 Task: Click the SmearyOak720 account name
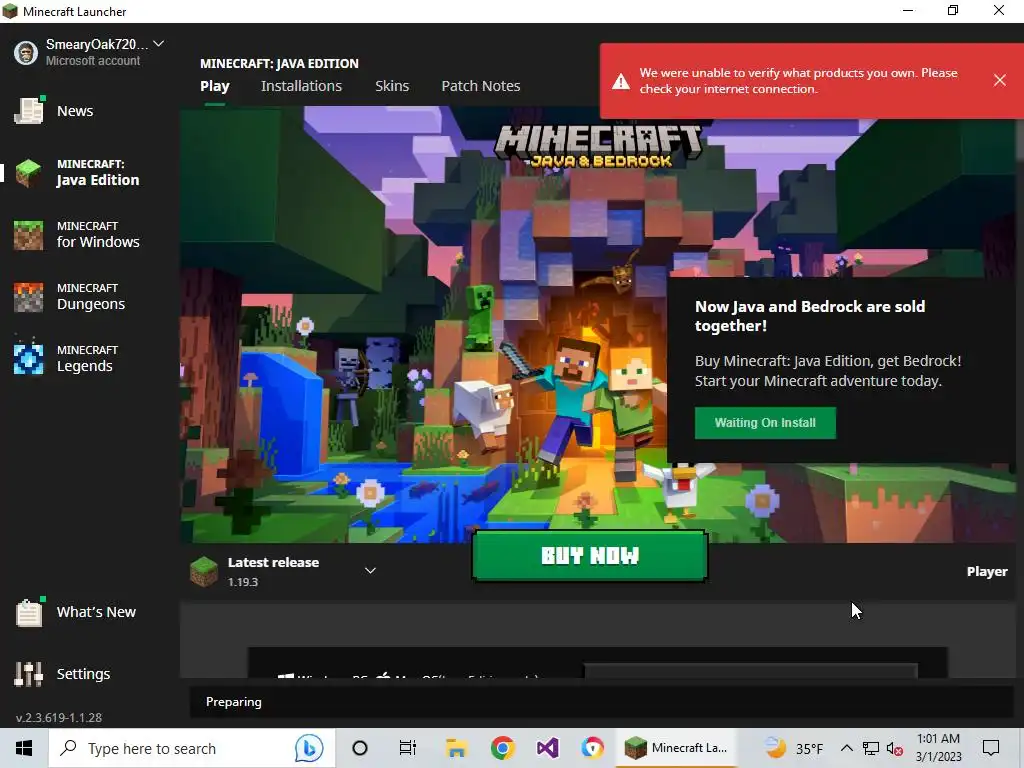click(x=97, y=44)
